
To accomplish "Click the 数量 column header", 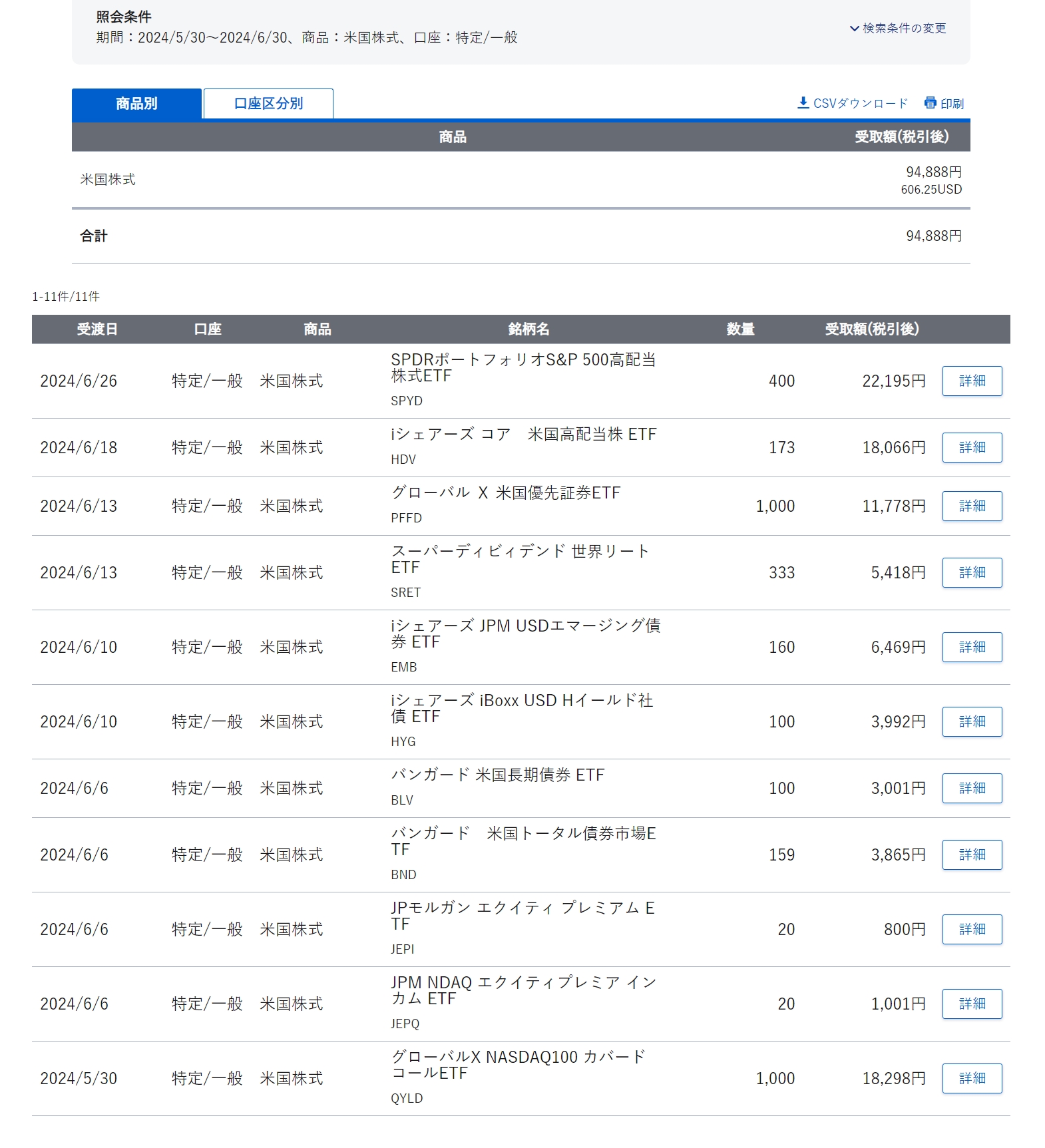I will [x=740, y=329].
